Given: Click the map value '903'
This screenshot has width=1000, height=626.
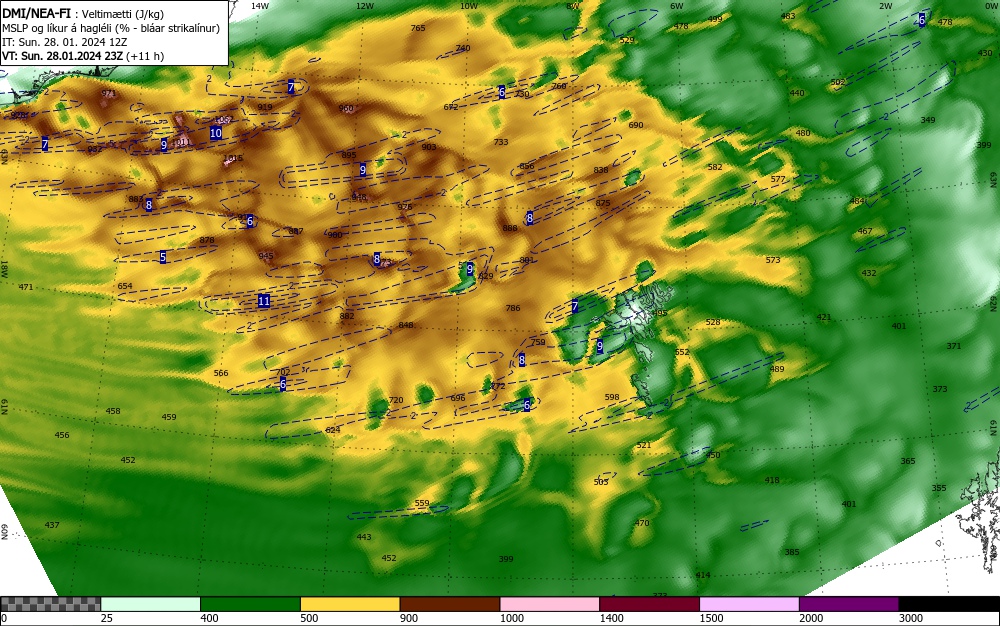Looking at the screenshot, I should click(x=429, y=147).
